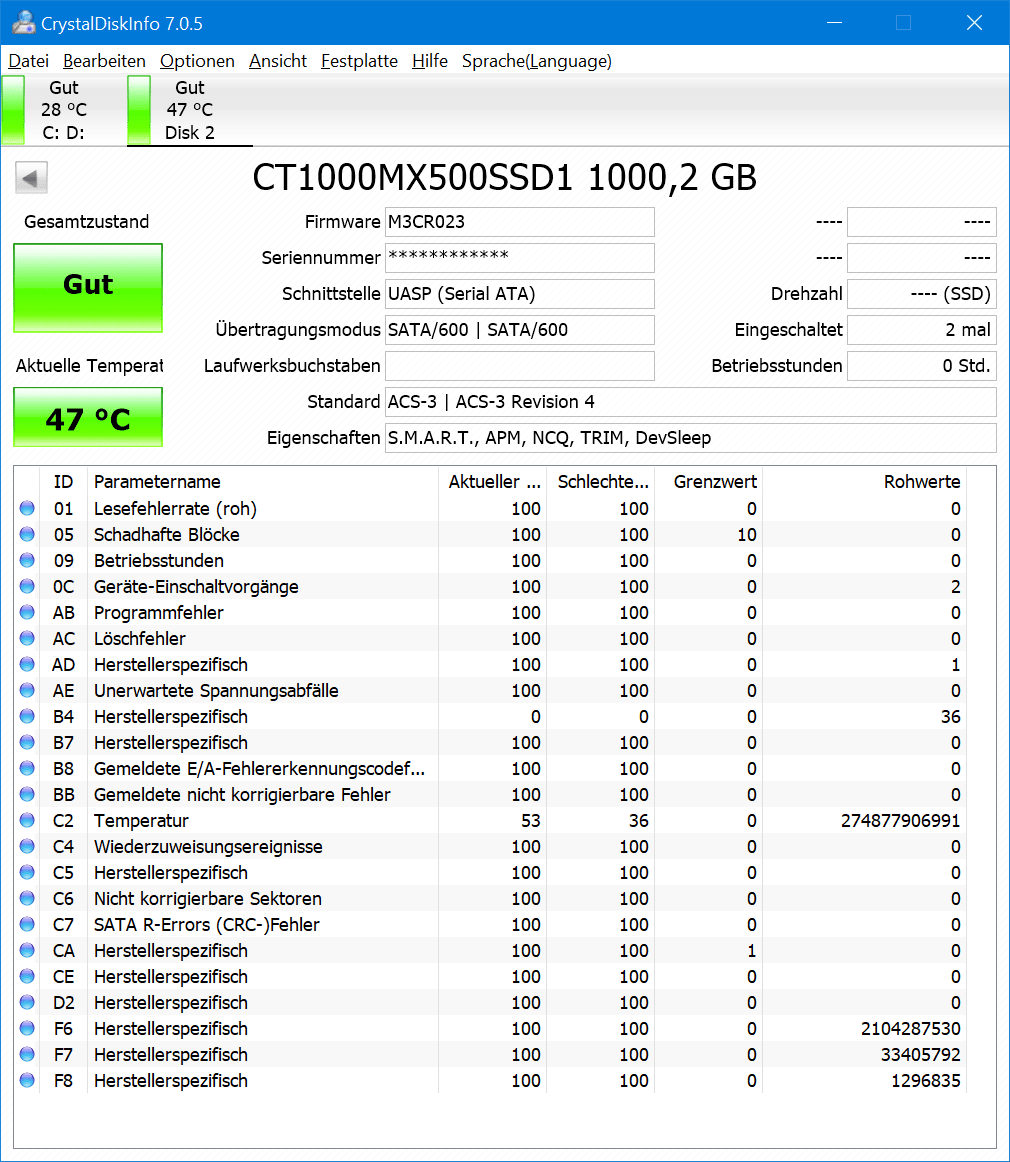1010x1162 pixels.
Task: Click status dot for ID CE row
Action: [27, 976]
